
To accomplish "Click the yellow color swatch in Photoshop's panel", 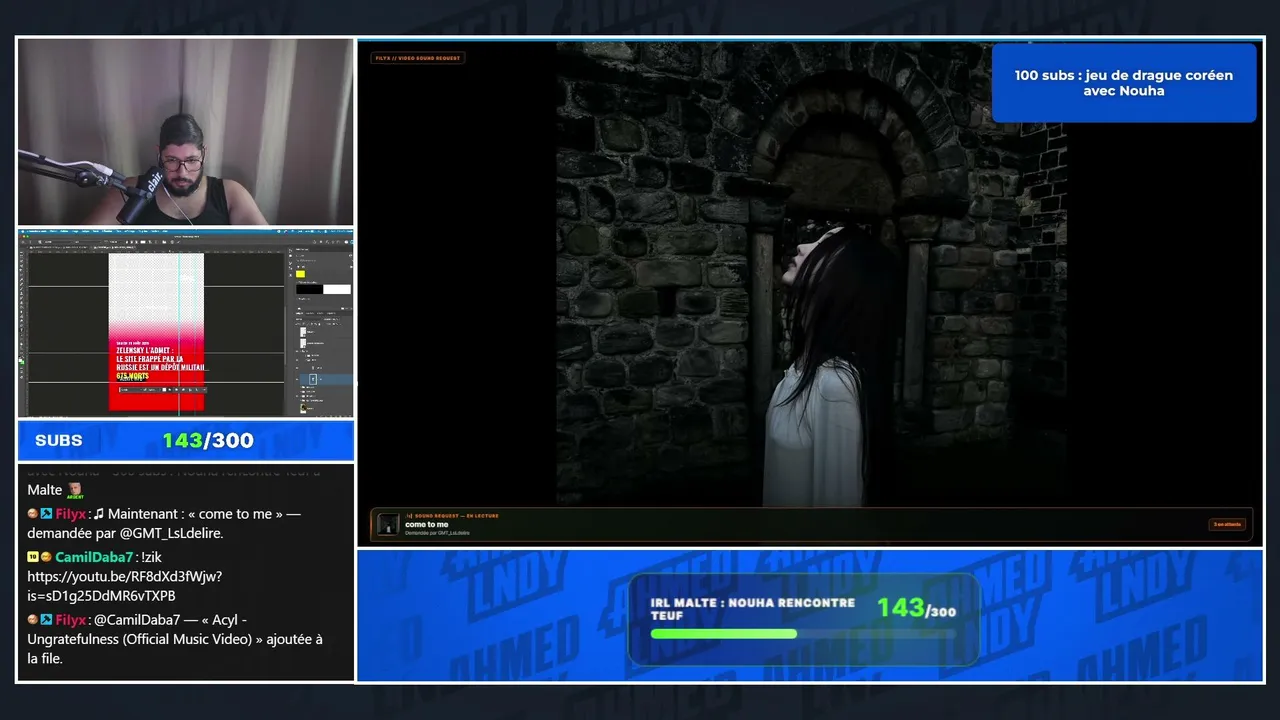I will [301, 272].
